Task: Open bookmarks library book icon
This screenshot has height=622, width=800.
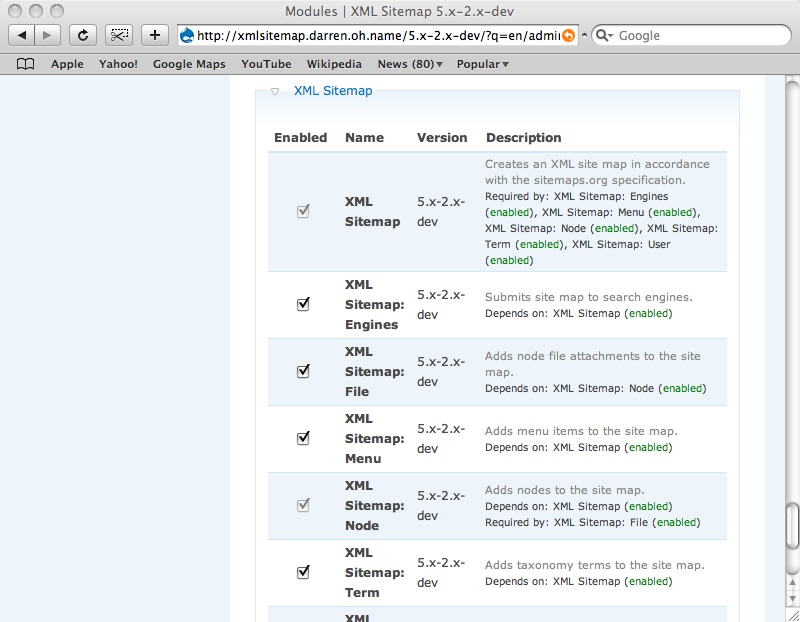Action: [26, 64]
